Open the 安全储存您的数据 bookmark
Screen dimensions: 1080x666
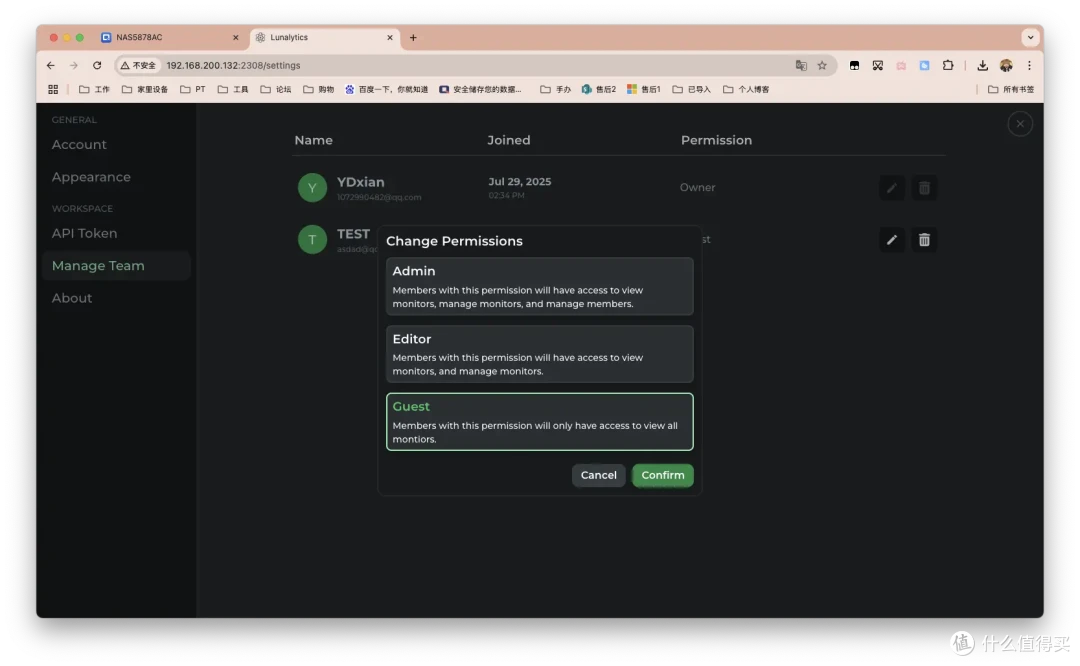click(x=480, y=90)
